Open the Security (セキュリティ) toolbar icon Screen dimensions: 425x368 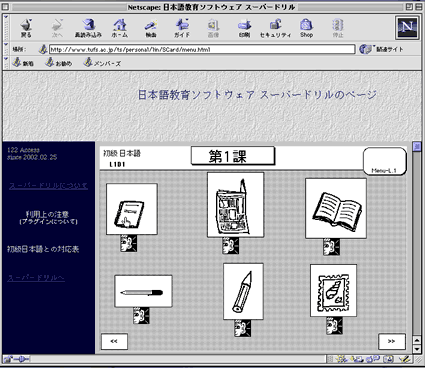pyautogui.click(x=275, y=28)
